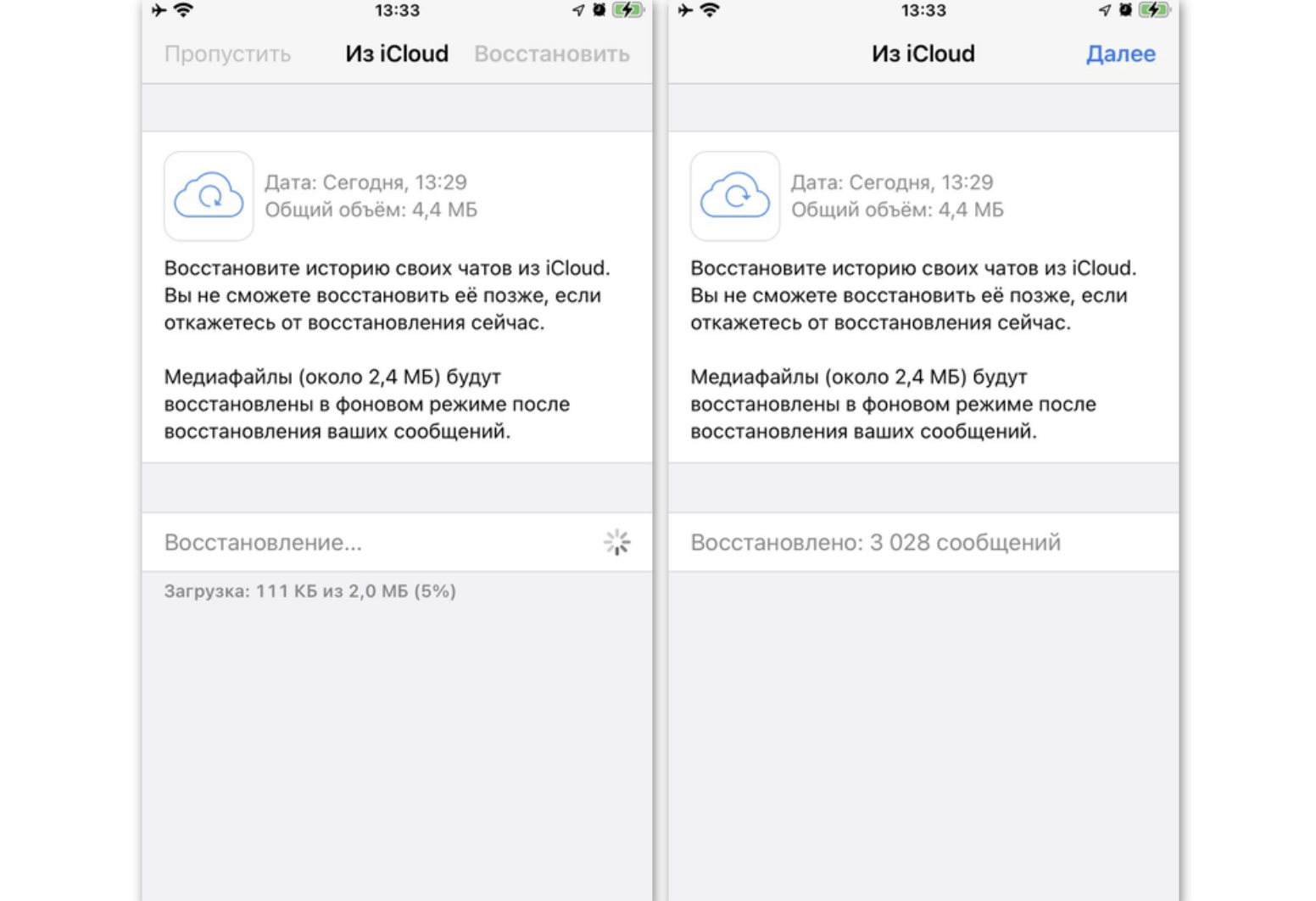Click the Загрузка 111 КБ progress text
1316x901 pixels.
coord(309,591)
